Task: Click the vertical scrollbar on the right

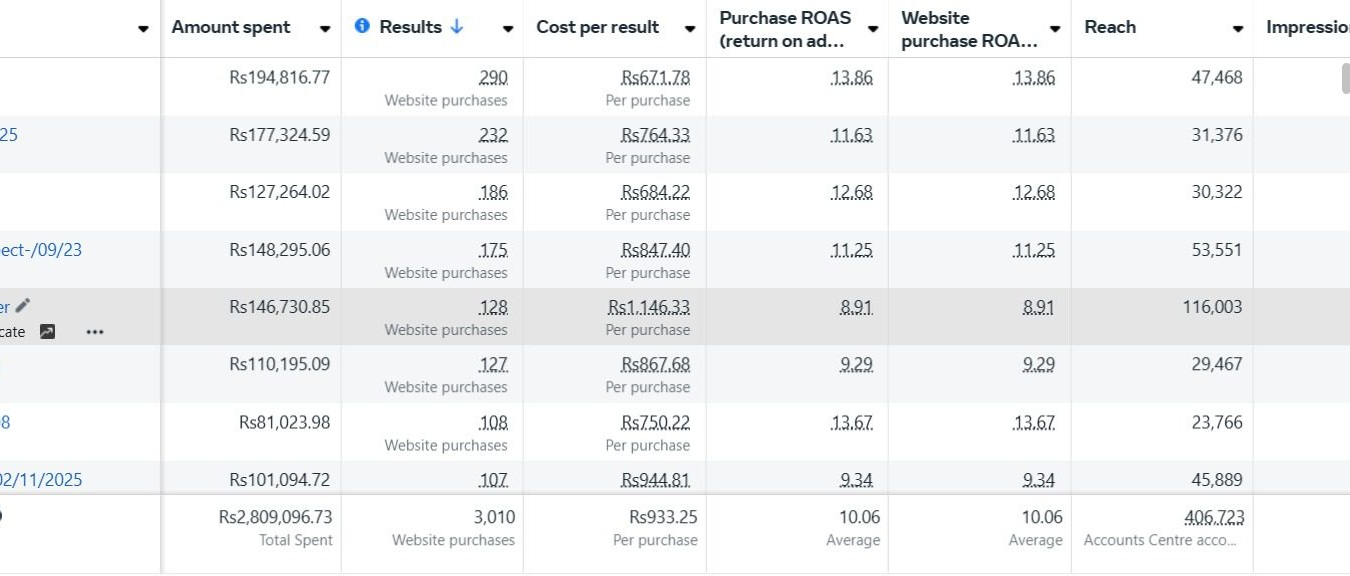Action: pyautogui.click(x=1345, y=78)
